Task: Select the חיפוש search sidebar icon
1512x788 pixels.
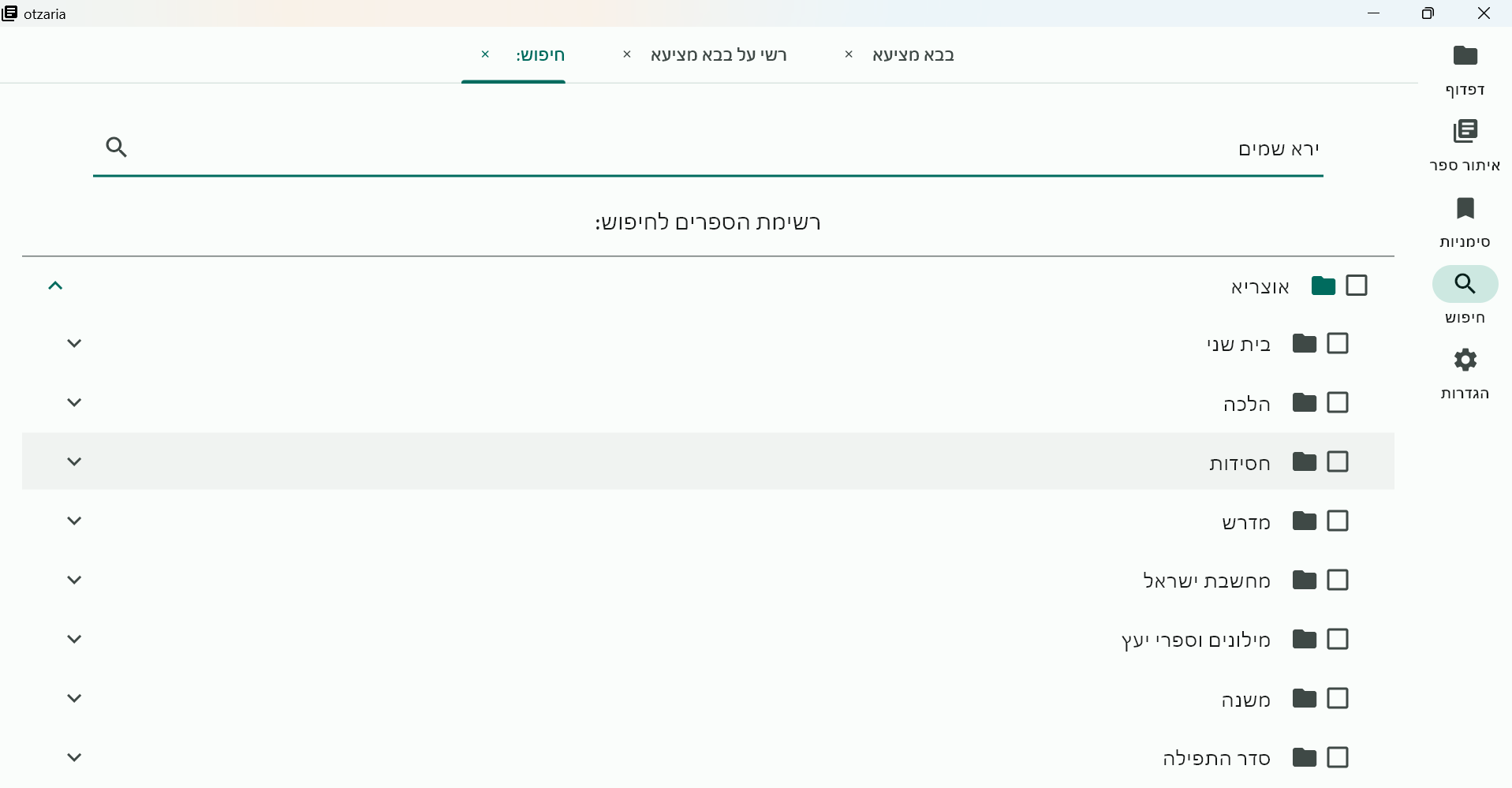Action: click(x=1465, y=284)
